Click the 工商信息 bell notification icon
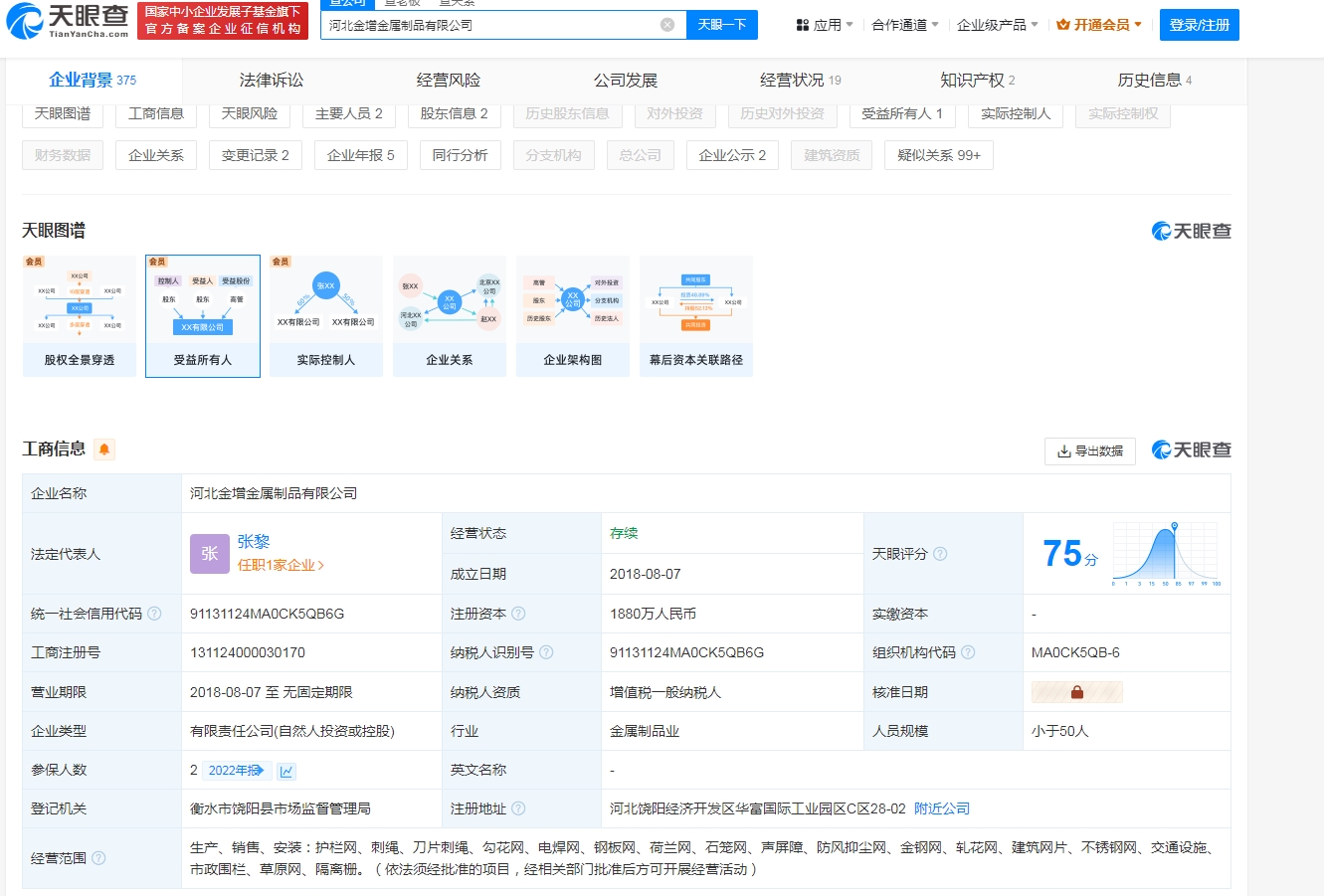Image resolution: width=1324 pixels, height=896 pixels. (x=104, y=449)
